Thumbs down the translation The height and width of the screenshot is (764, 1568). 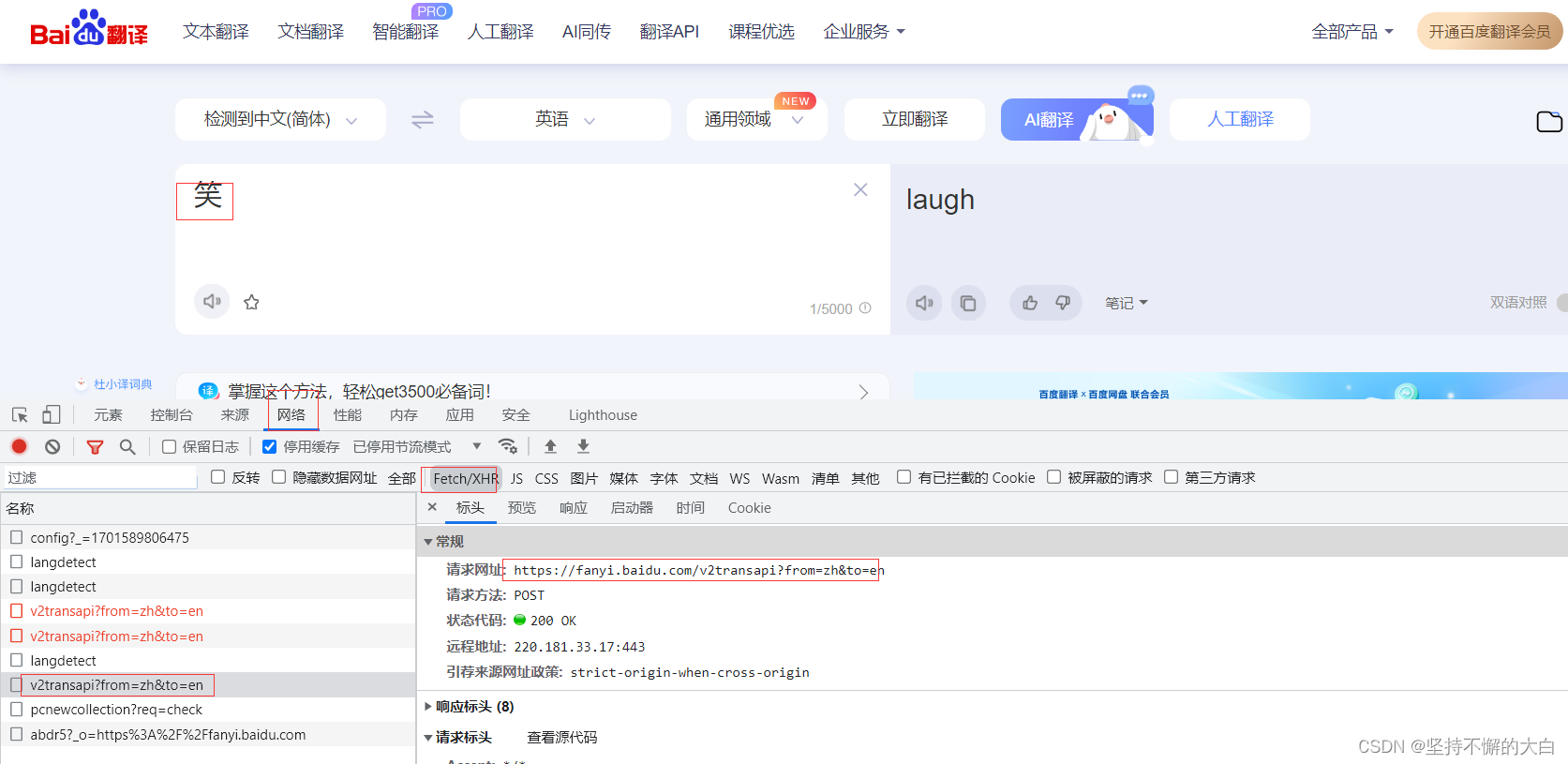click(x=1063, y=303)
